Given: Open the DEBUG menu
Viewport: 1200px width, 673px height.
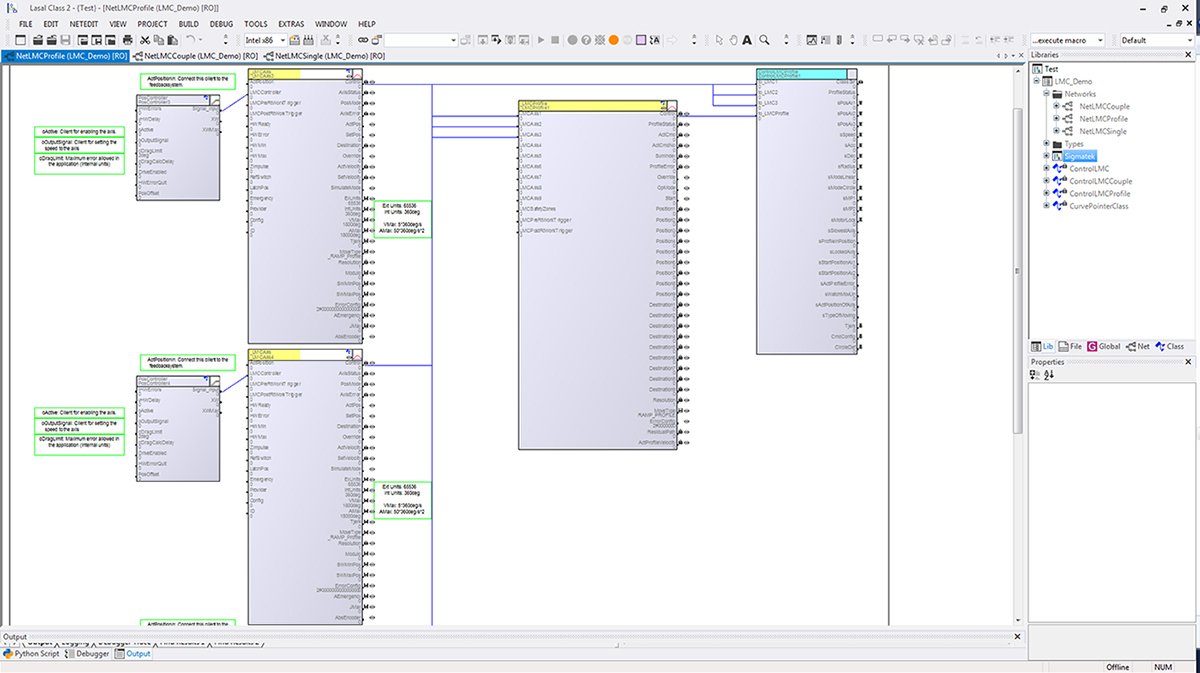Looking at the screenshot, I should [221, 23].
